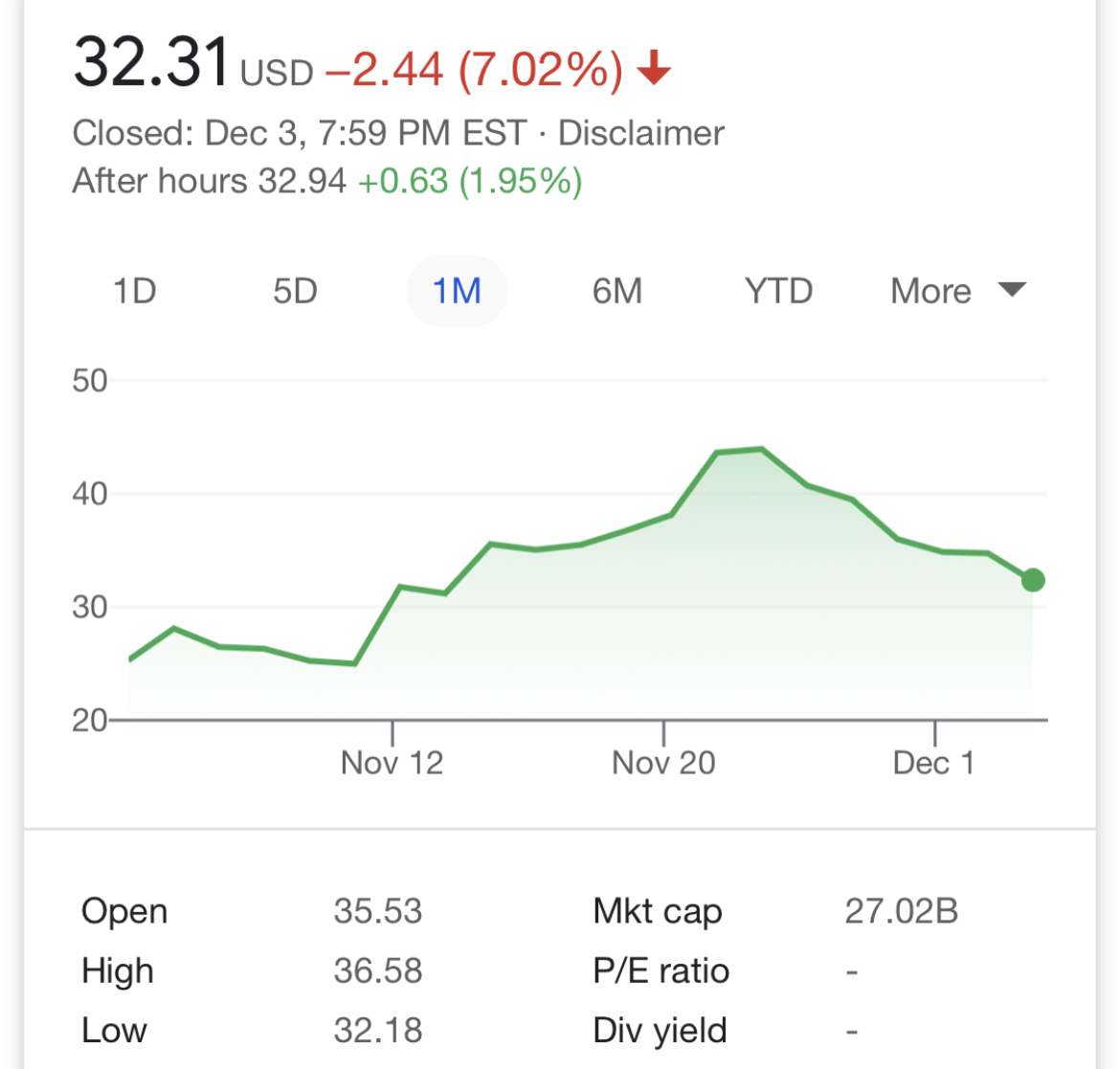
Task: Open the Disclaimer link
Action: [x=640, y=133]
